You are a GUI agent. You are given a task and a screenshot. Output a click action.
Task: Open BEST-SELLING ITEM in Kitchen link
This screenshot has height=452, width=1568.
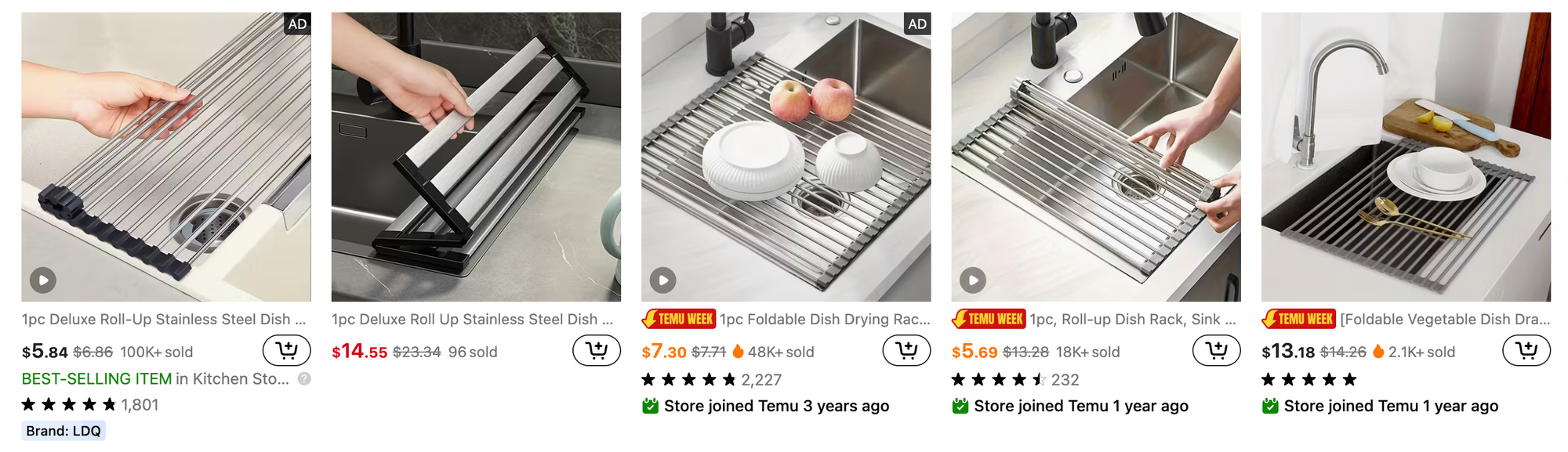tap(155, 378)
